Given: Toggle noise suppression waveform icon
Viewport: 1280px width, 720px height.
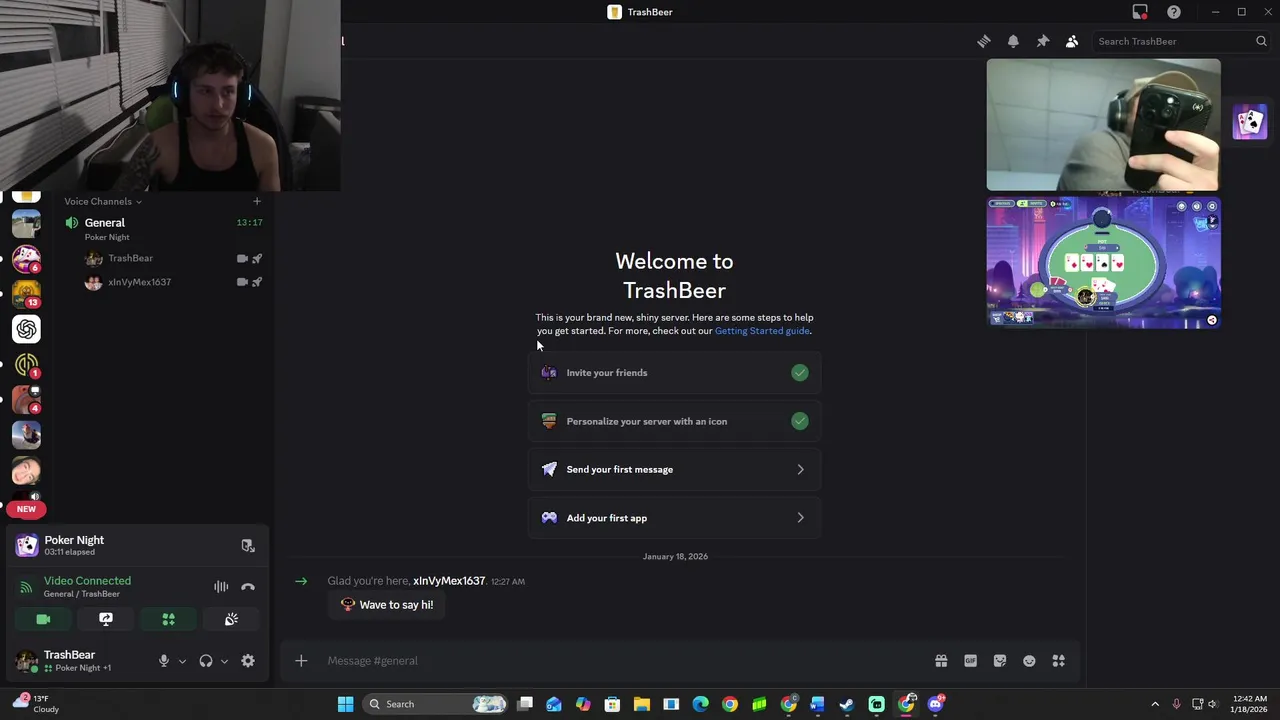Looking at the screenshot, I should [221, 587].
